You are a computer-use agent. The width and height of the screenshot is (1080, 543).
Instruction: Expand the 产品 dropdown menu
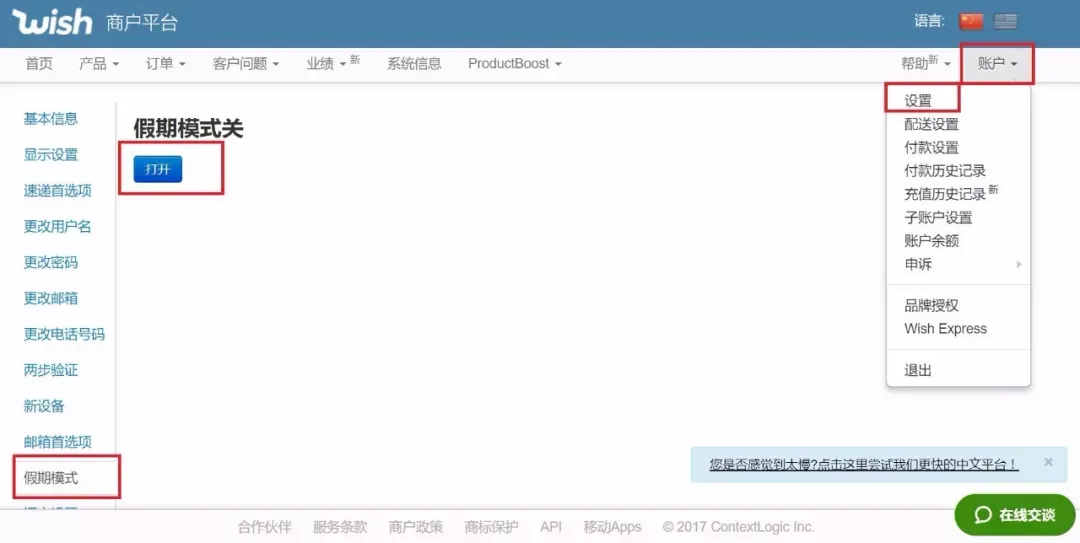(99, 63)
